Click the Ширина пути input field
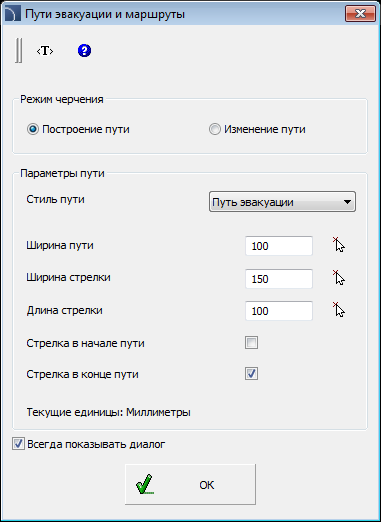The width and height of the screenshot is (381, 522). click(x=279, y=246)
